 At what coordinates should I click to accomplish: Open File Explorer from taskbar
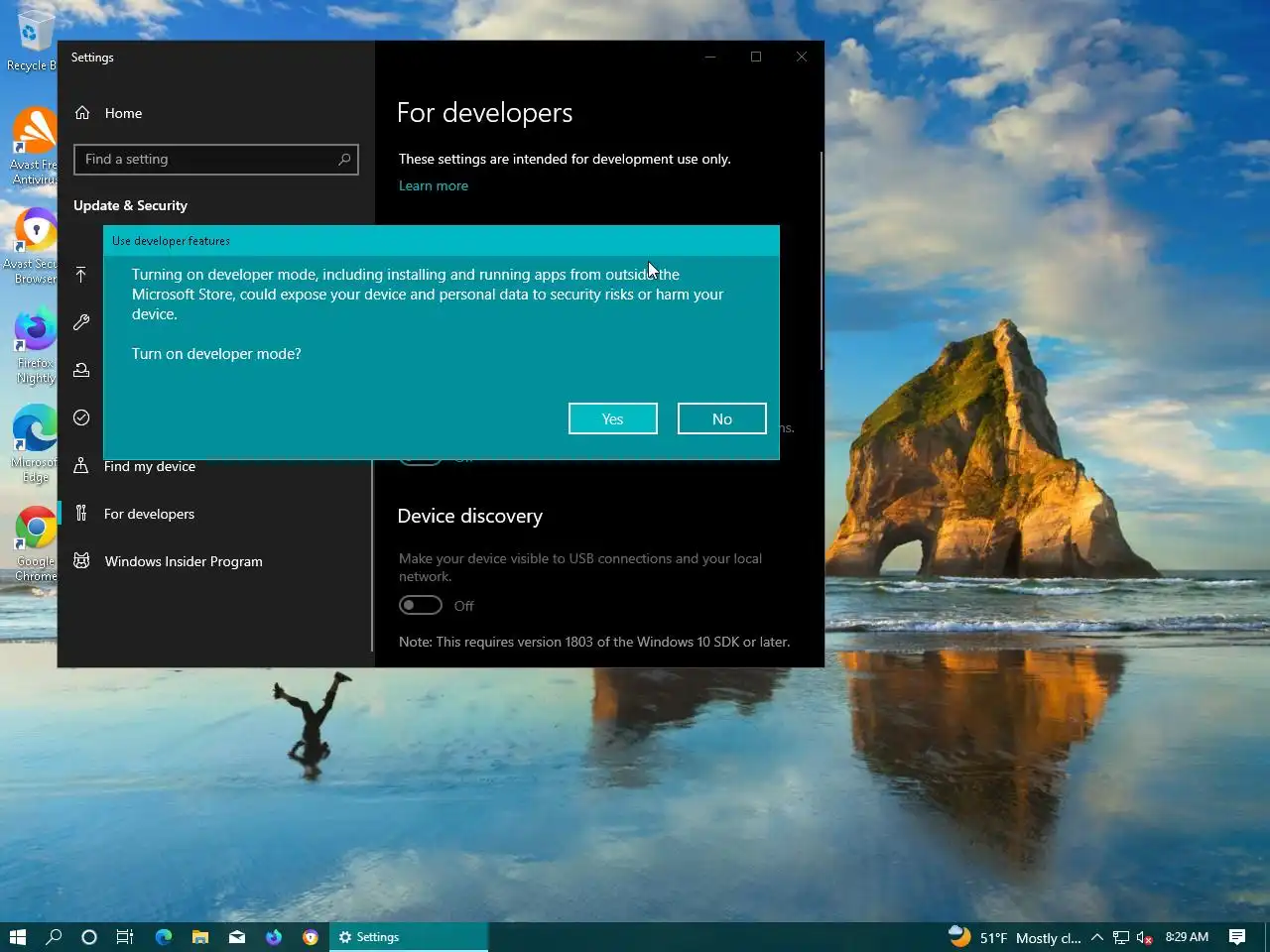pyautogui.click(x=200, y=937)
